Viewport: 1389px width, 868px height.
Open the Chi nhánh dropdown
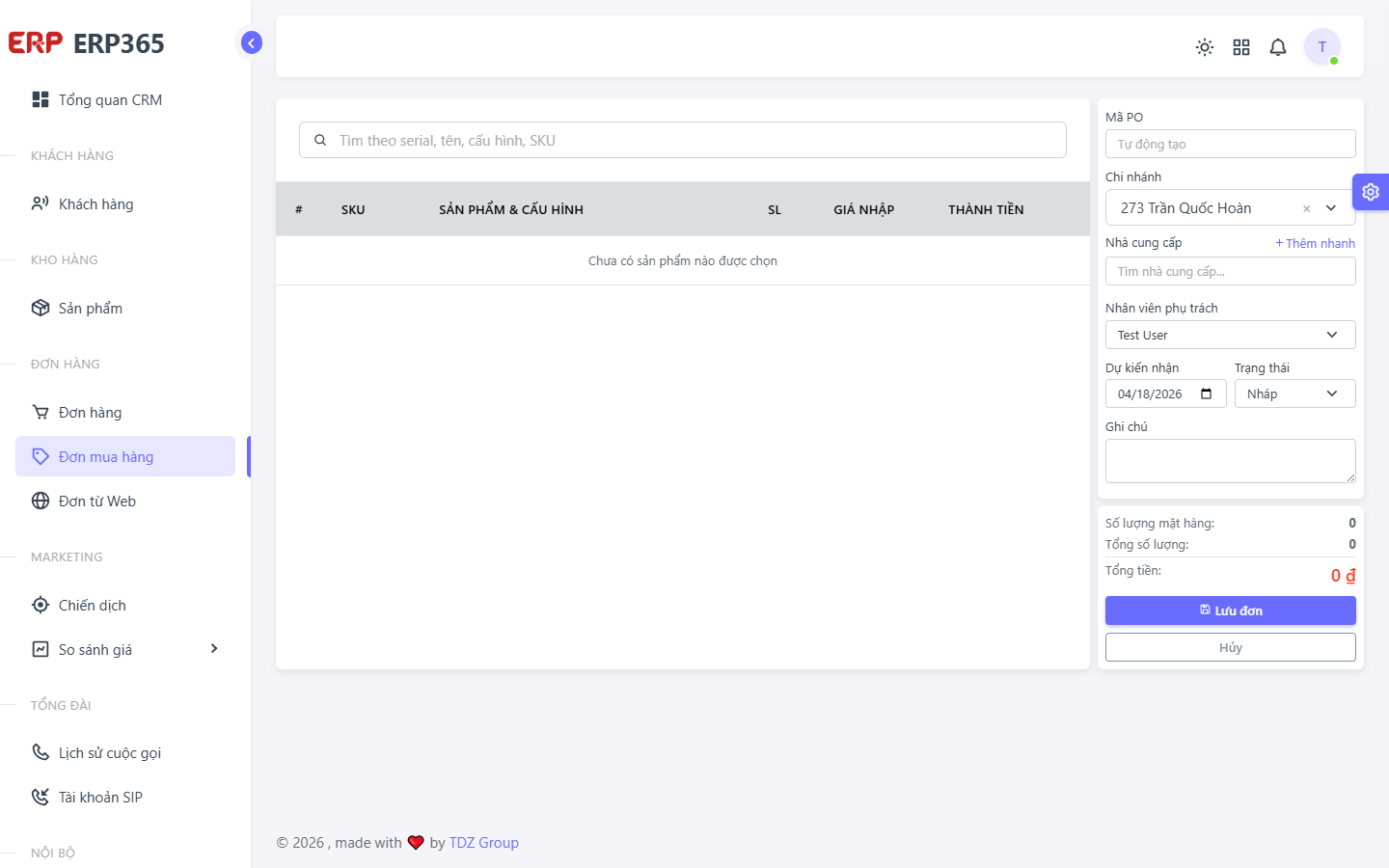click(x=1231, y=207)
